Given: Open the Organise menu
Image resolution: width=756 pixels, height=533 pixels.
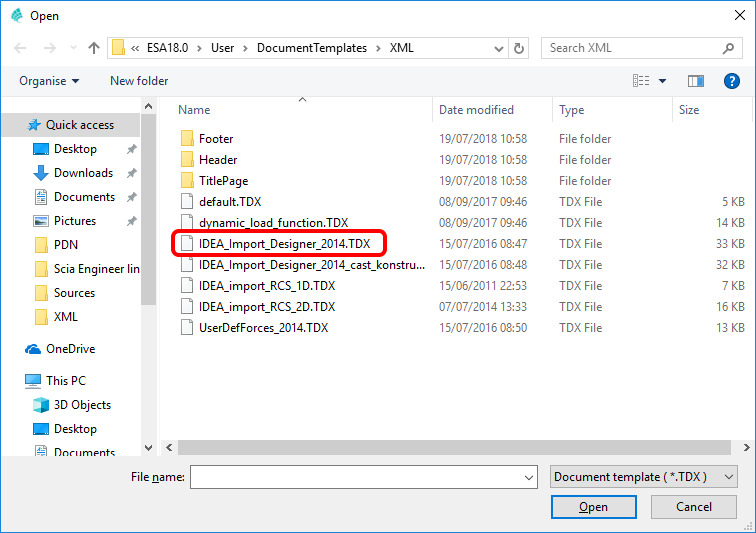Looking at the screenshot, I should pyautogui.click(x=49, y=81).
